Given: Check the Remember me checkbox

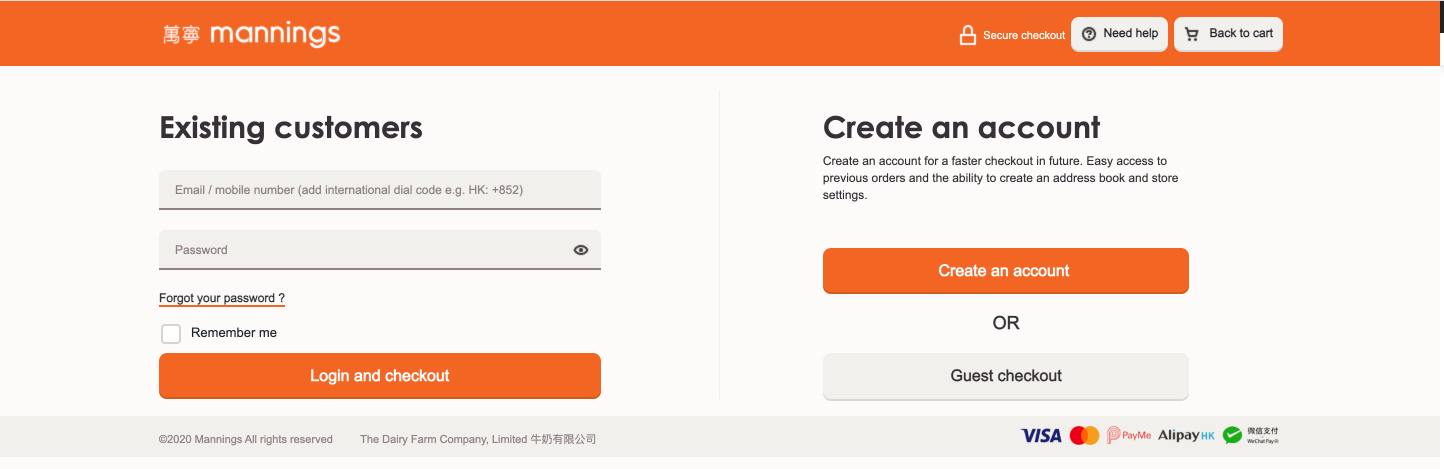Looking at the screenshot, I should pos(171,333).
